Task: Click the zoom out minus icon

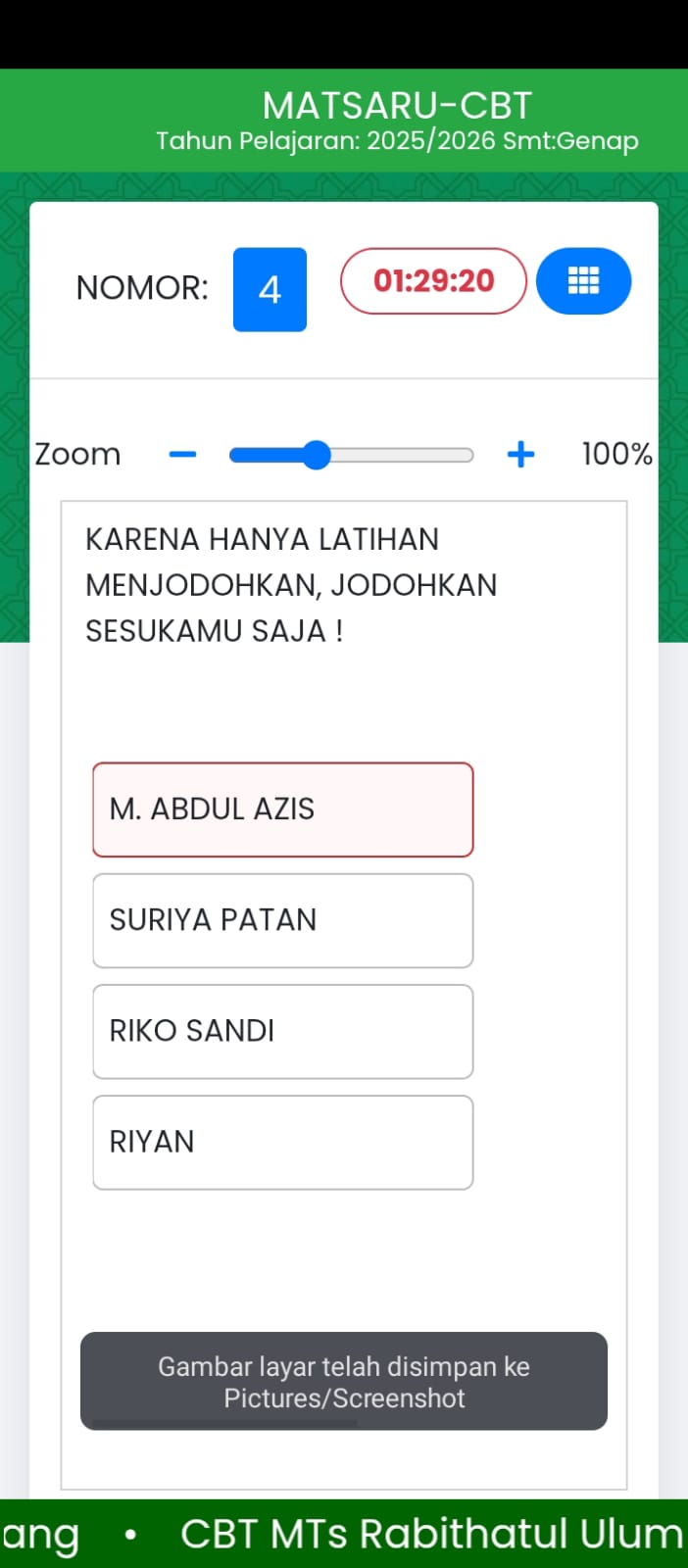Action: coord(183,454)
